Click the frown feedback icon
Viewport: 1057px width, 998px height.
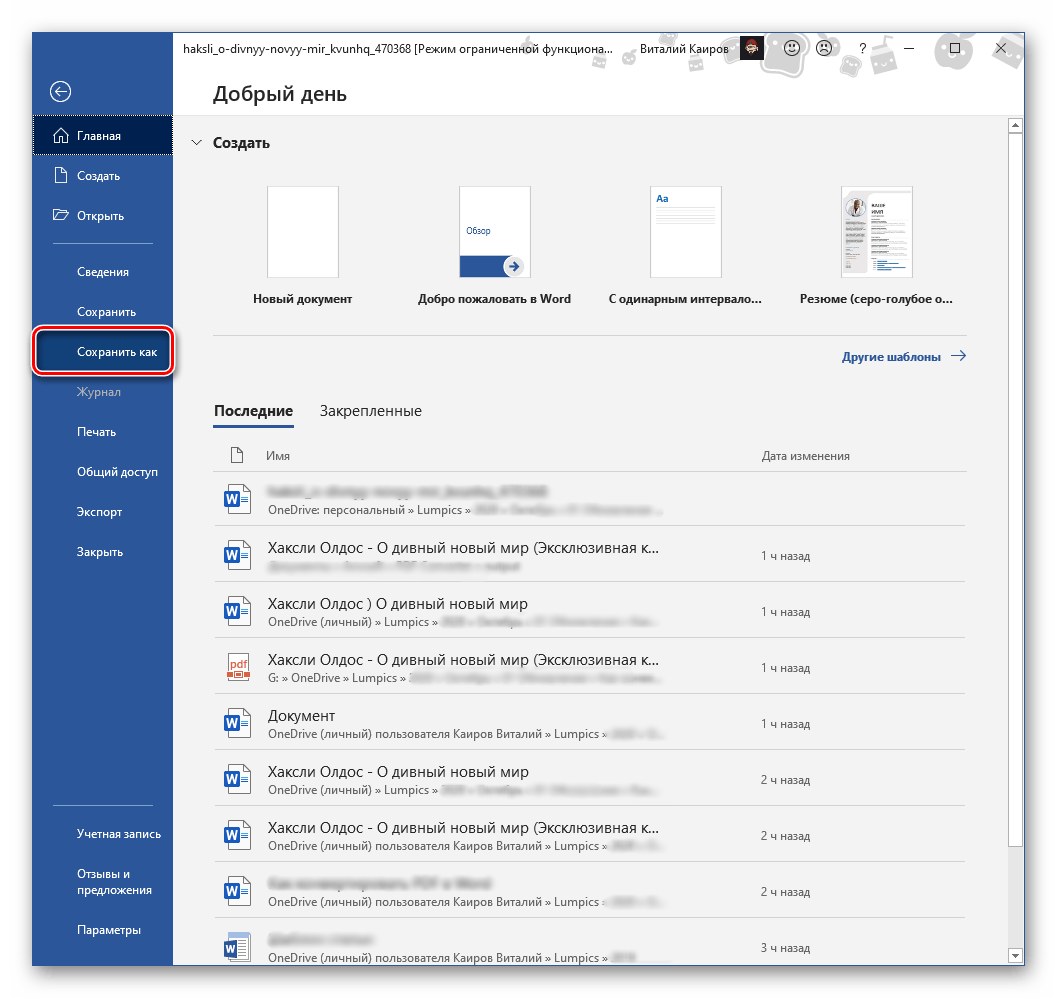[x=824, y=48]
